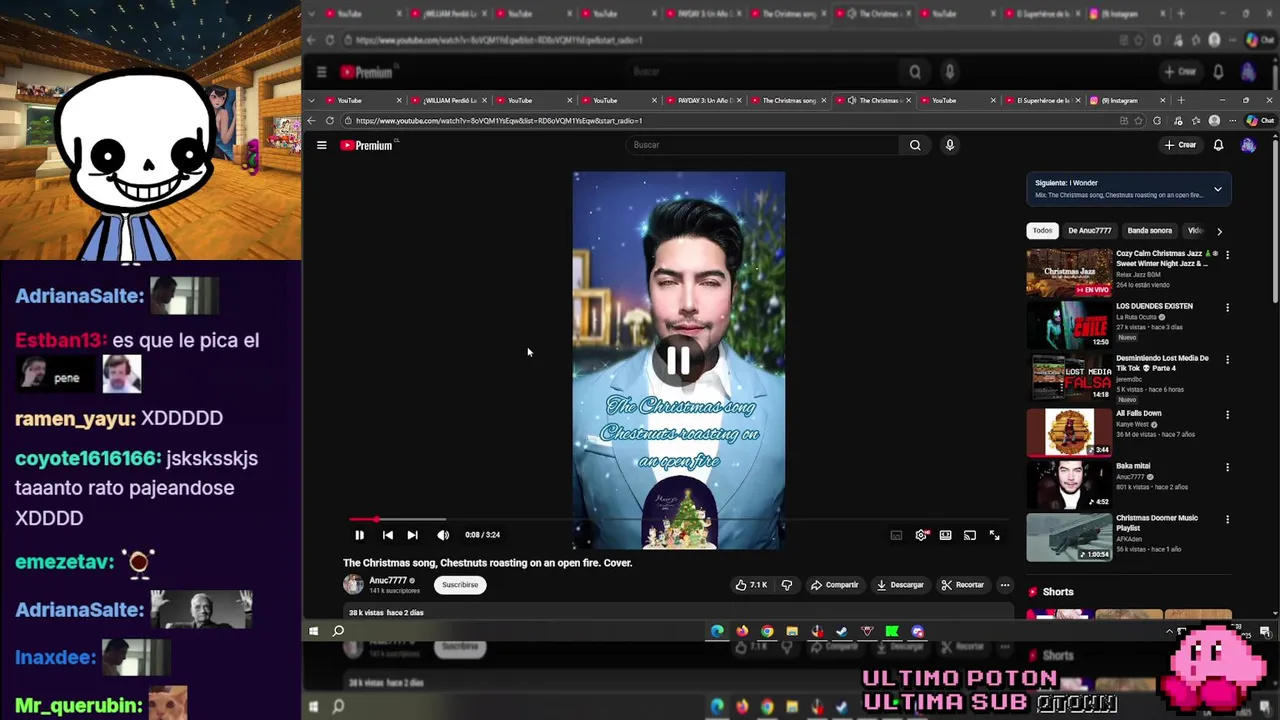Open Windows taskbar search magnifier in upper taskbar
Screen dimensions: 1280x720
point(338,631)
